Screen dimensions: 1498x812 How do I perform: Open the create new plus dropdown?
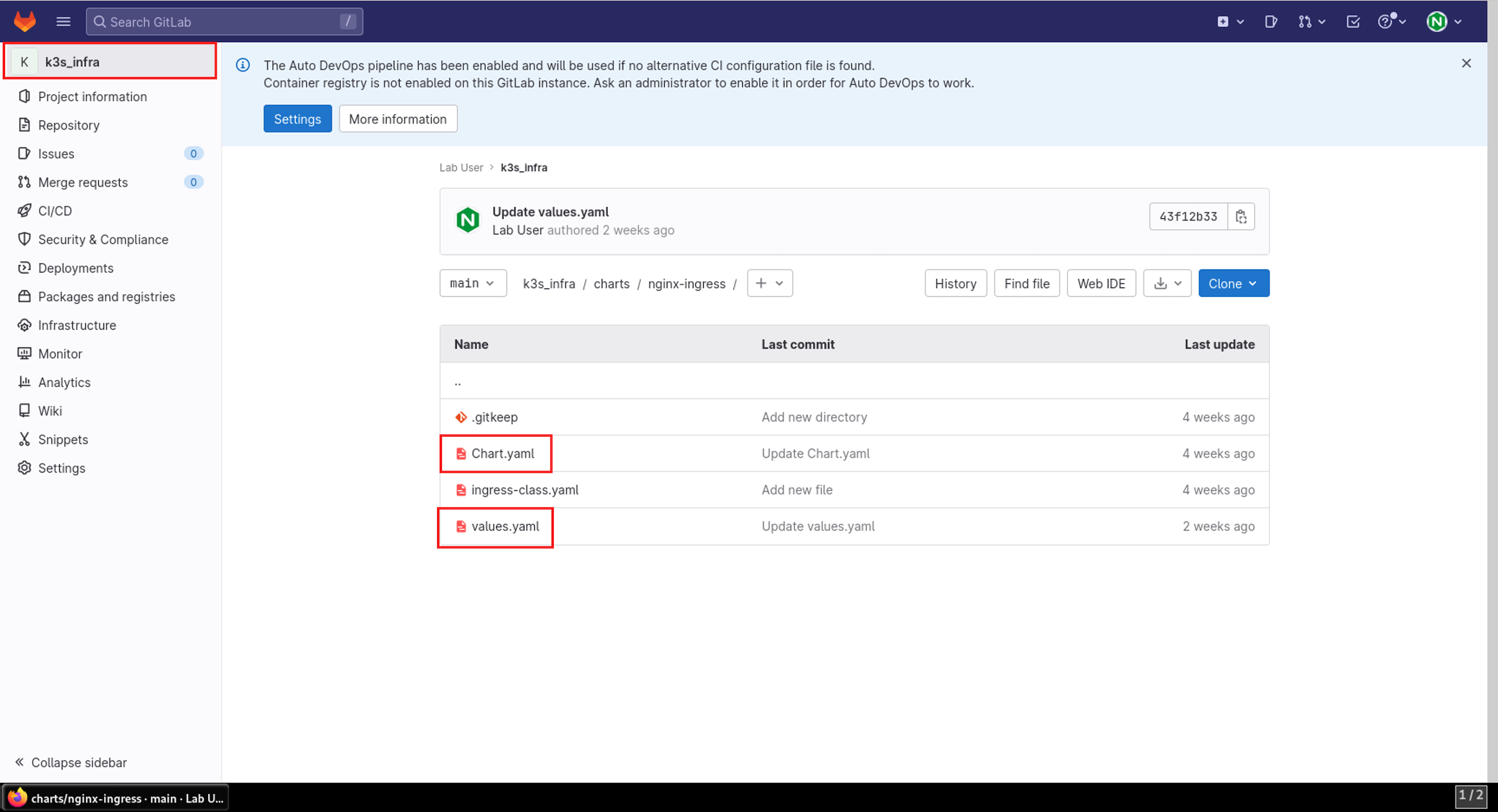(1230, 21)
